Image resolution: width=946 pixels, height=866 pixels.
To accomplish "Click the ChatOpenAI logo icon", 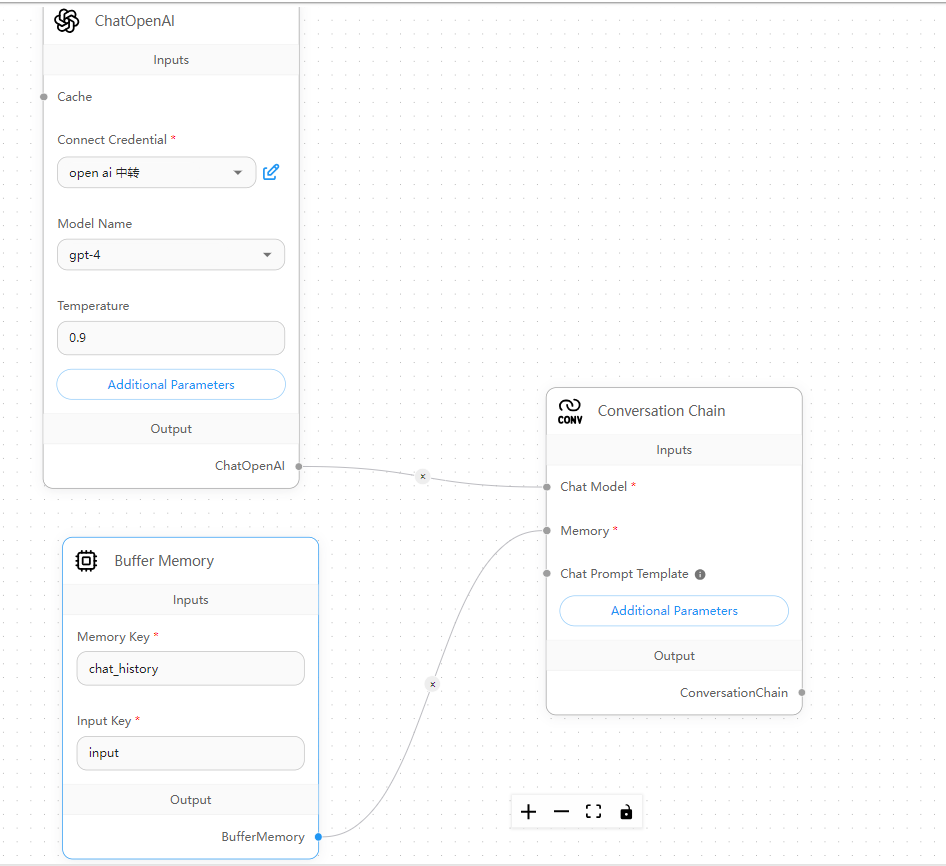I will [x=67, y=21].
